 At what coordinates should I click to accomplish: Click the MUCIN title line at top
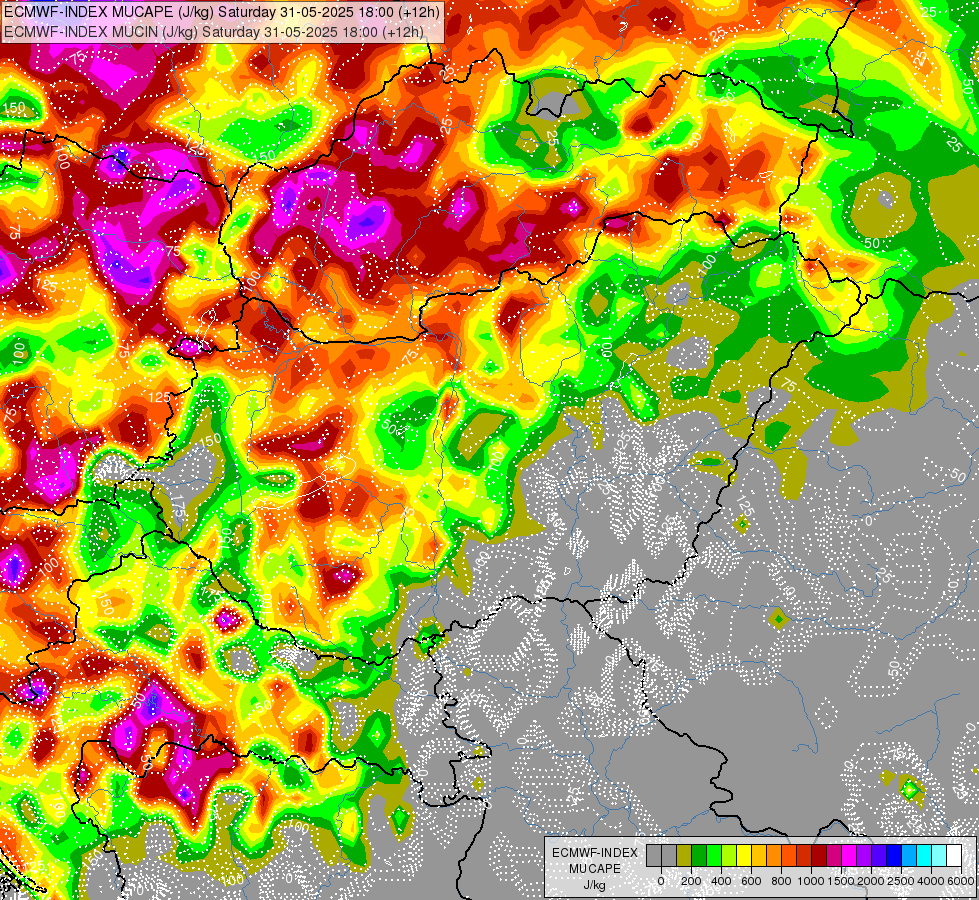tap(214, 31)
